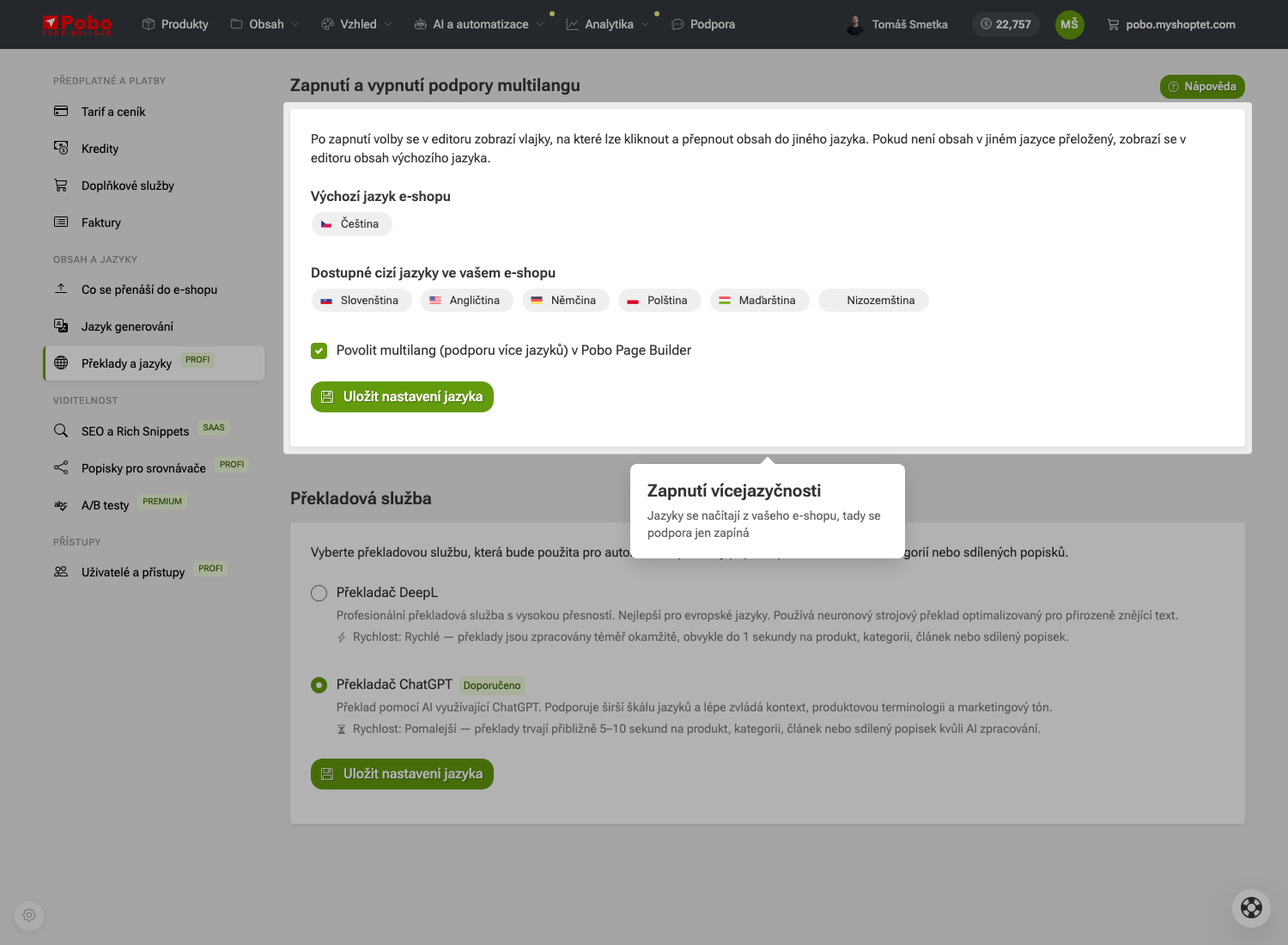
Task: Click the Zapnutí vícejazyčnosti tooltip heading
Action: [x=734, y=491]
